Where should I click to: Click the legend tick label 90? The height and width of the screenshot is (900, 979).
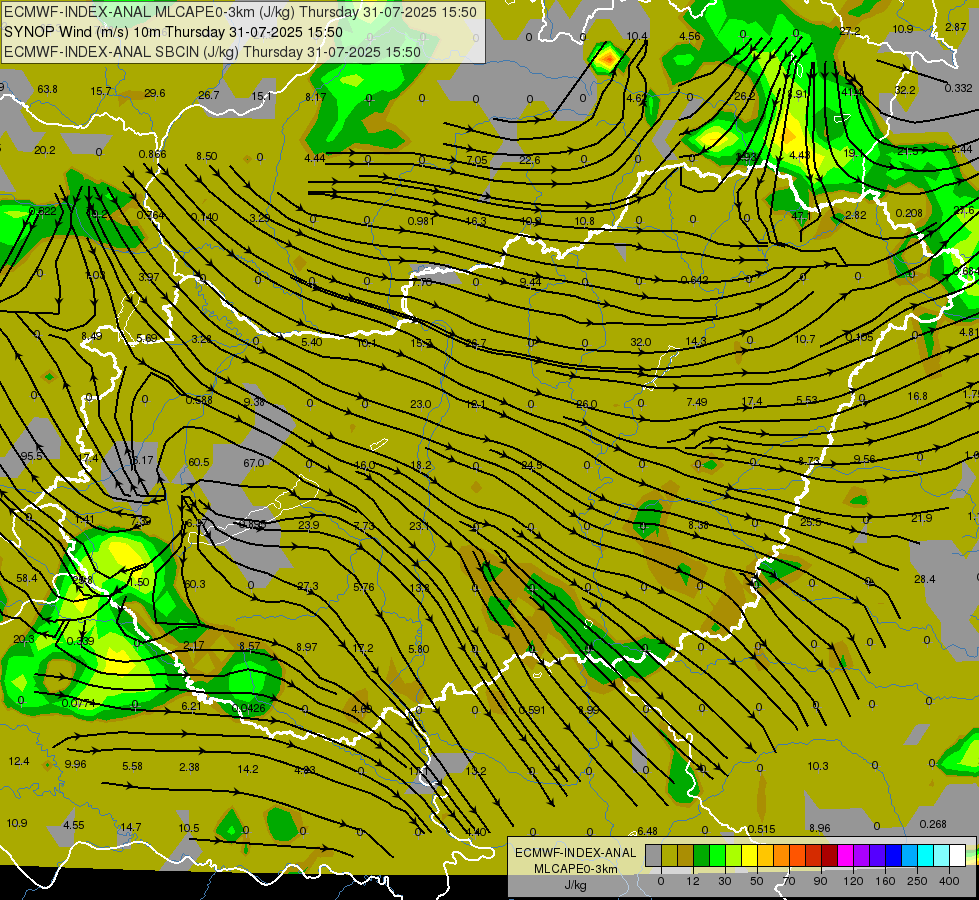[820, 881]
